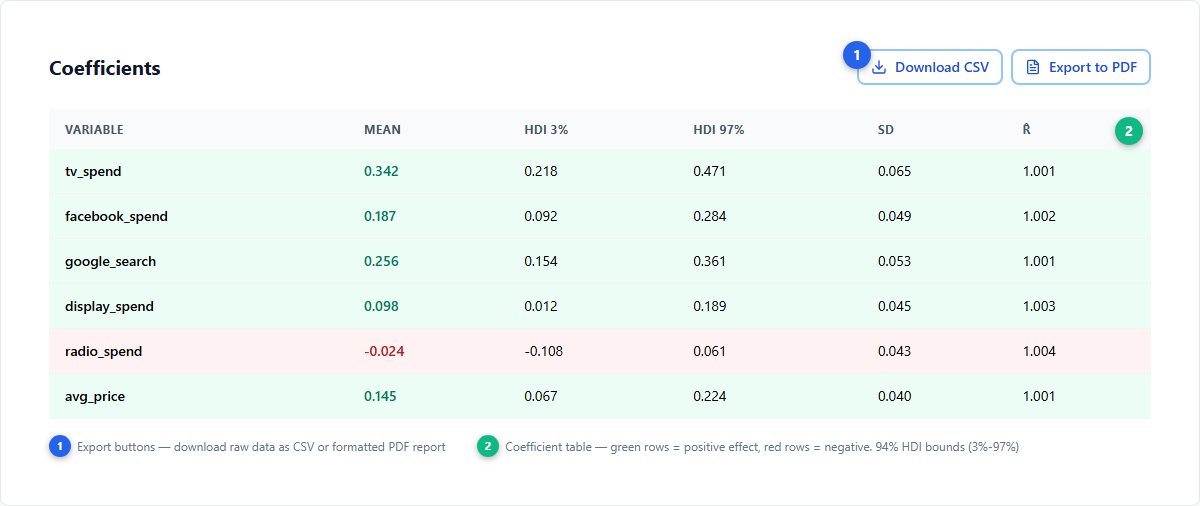Click the HDI 3% value 0.012
The height and width of the screenshot is (506, 1200).
(541, 306)
